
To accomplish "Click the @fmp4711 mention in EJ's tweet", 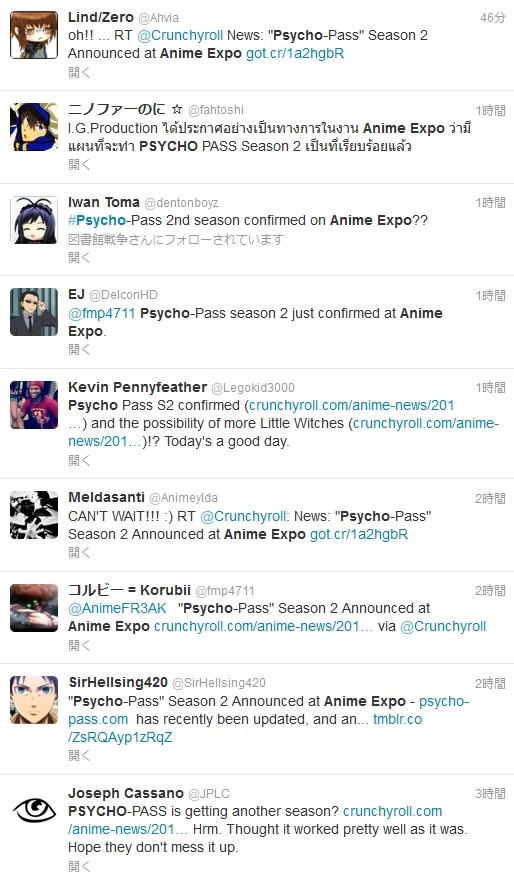I will [x=101, y=313].
